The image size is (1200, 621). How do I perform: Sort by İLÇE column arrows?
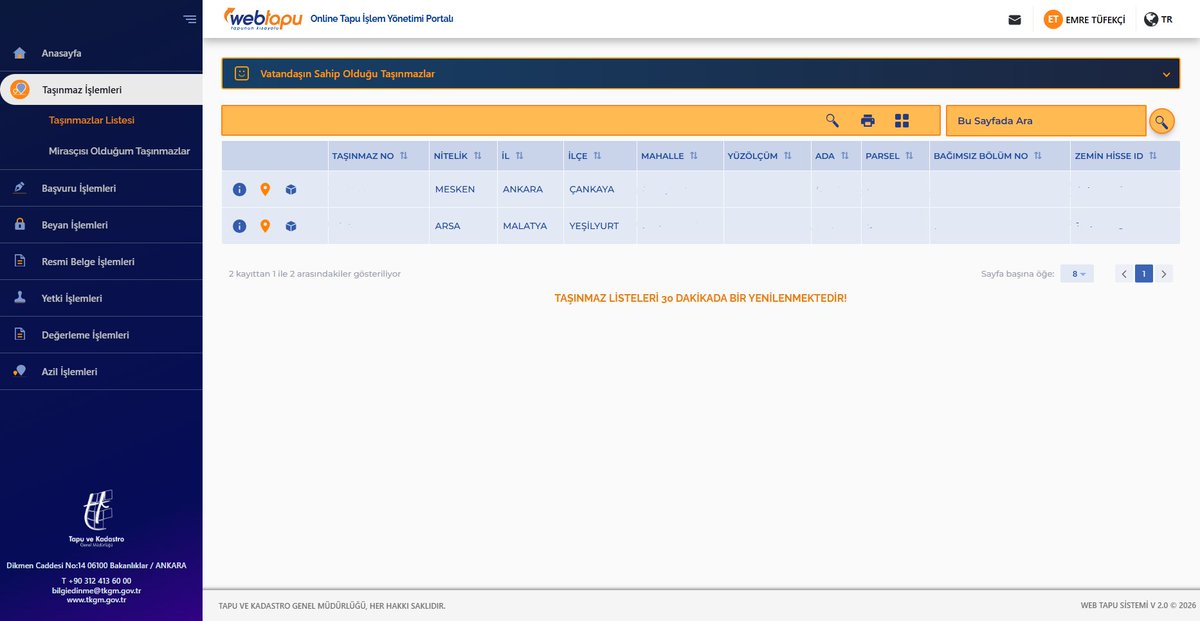click(x=597, y=156)
